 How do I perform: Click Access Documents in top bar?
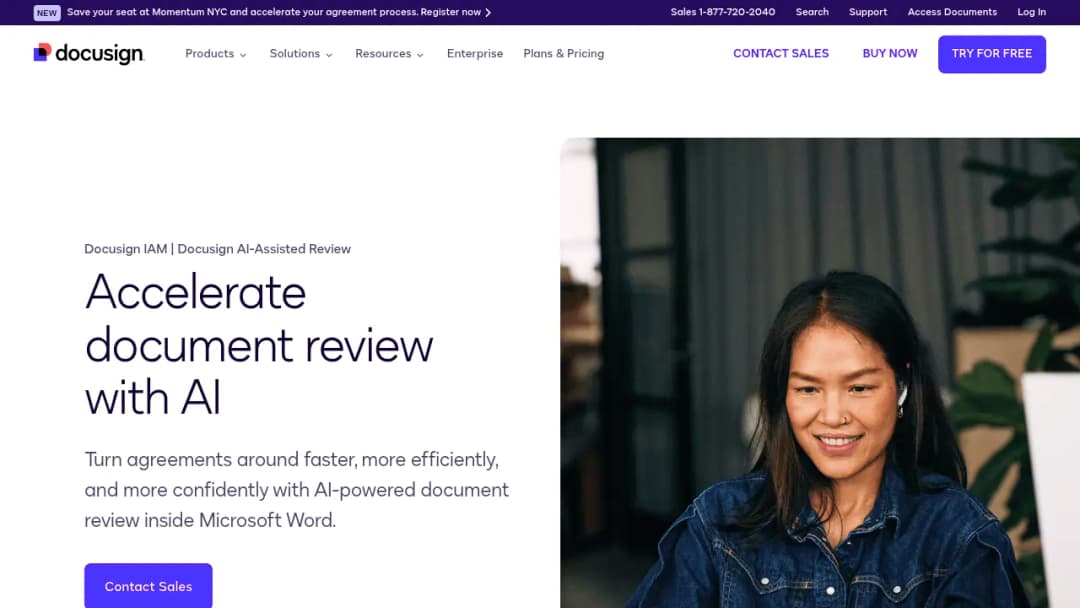tap(952, 12)
